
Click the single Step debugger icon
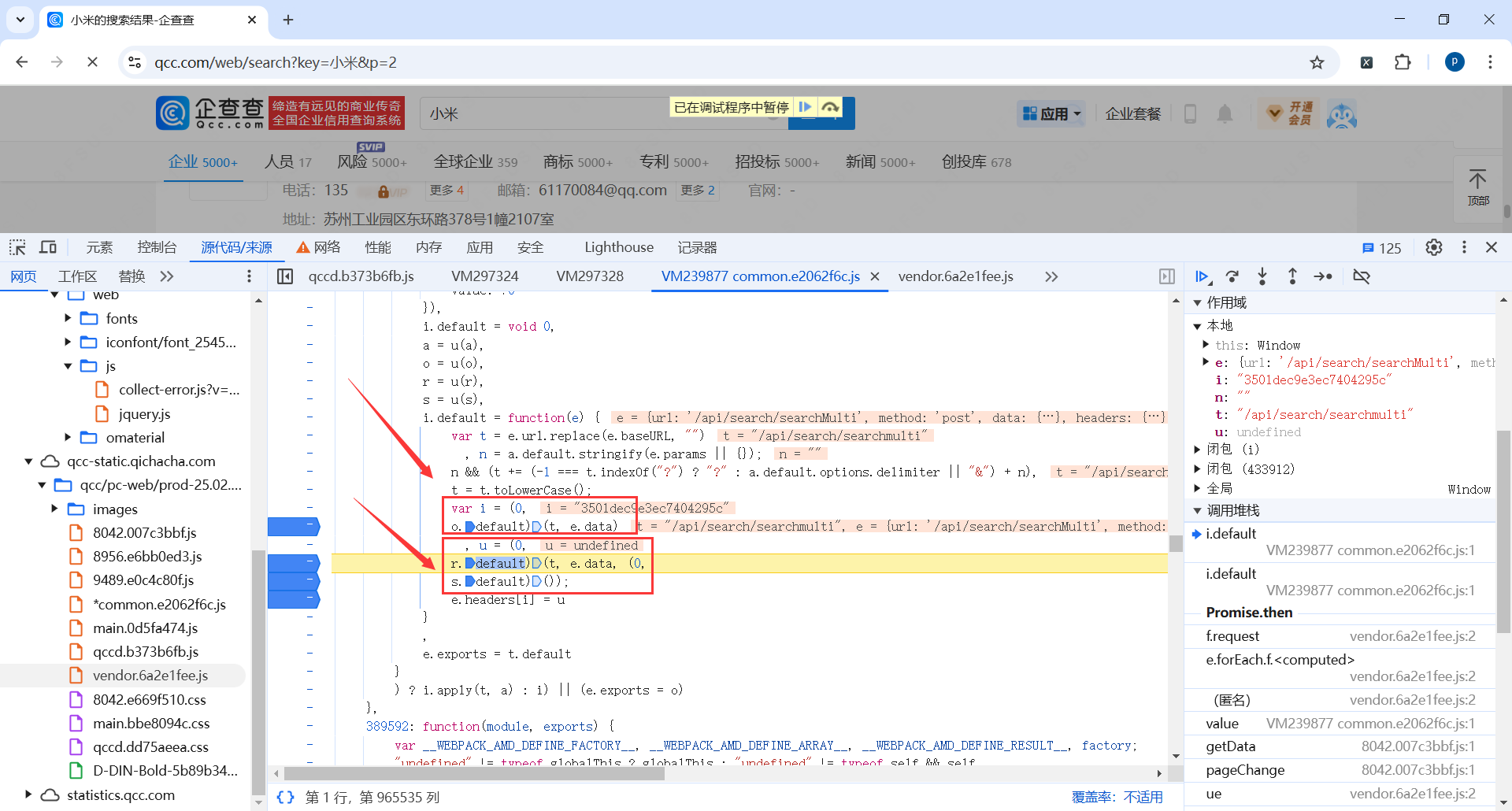pyautogui.click(x=1323, y=276)
